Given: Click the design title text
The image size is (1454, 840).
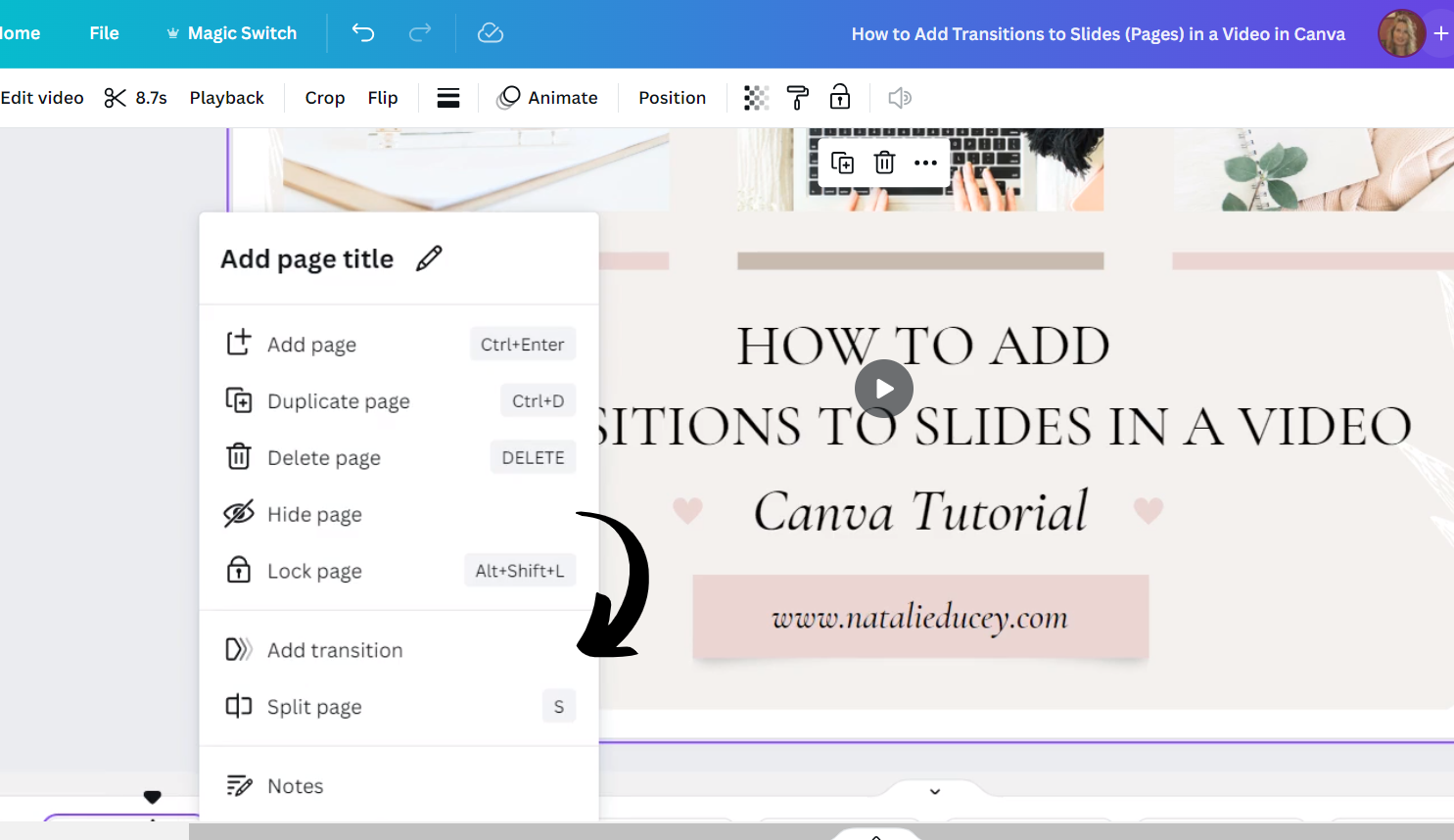Looking at the screenshot, I should coord(1098,34).
